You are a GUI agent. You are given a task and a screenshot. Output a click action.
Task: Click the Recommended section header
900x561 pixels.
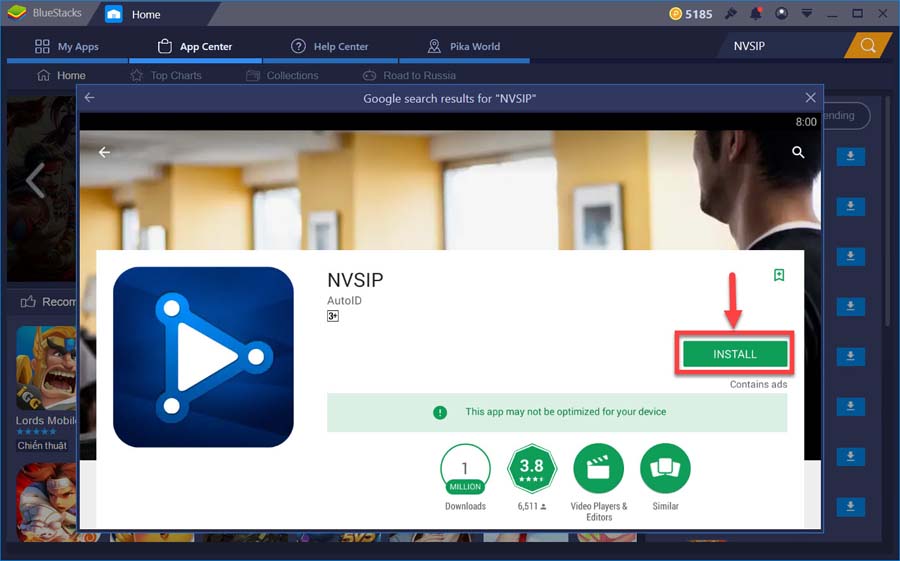[x=48, y=301]
